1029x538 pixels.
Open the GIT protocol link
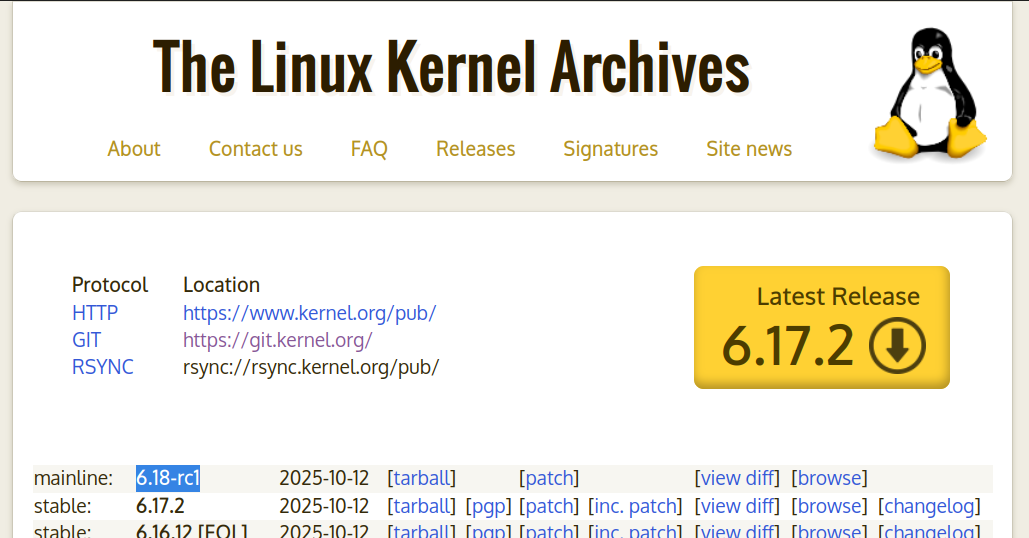pos(86,340)
